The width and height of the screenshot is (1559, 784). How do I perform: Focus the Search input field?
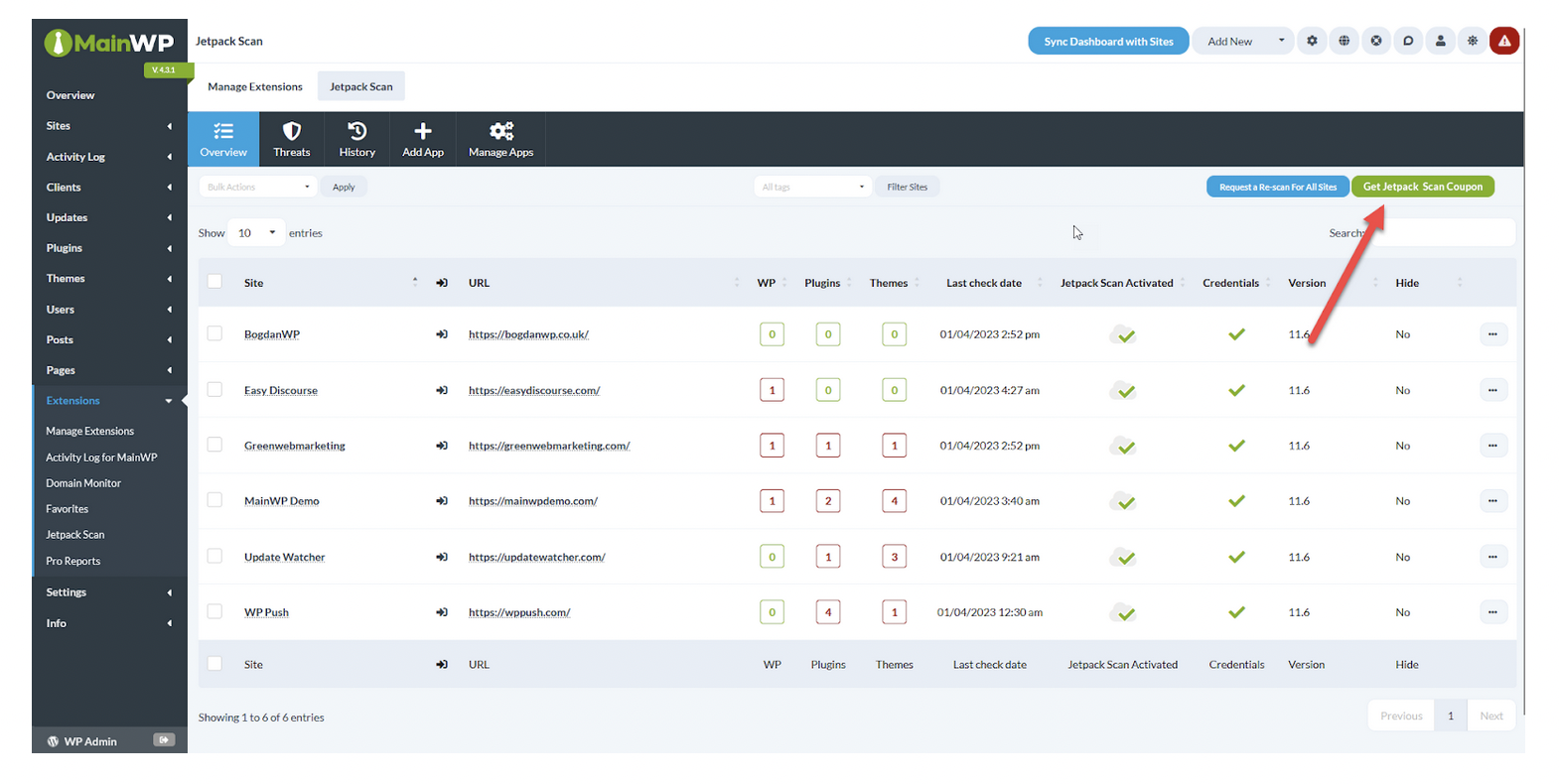click(x=1442, y=233)
